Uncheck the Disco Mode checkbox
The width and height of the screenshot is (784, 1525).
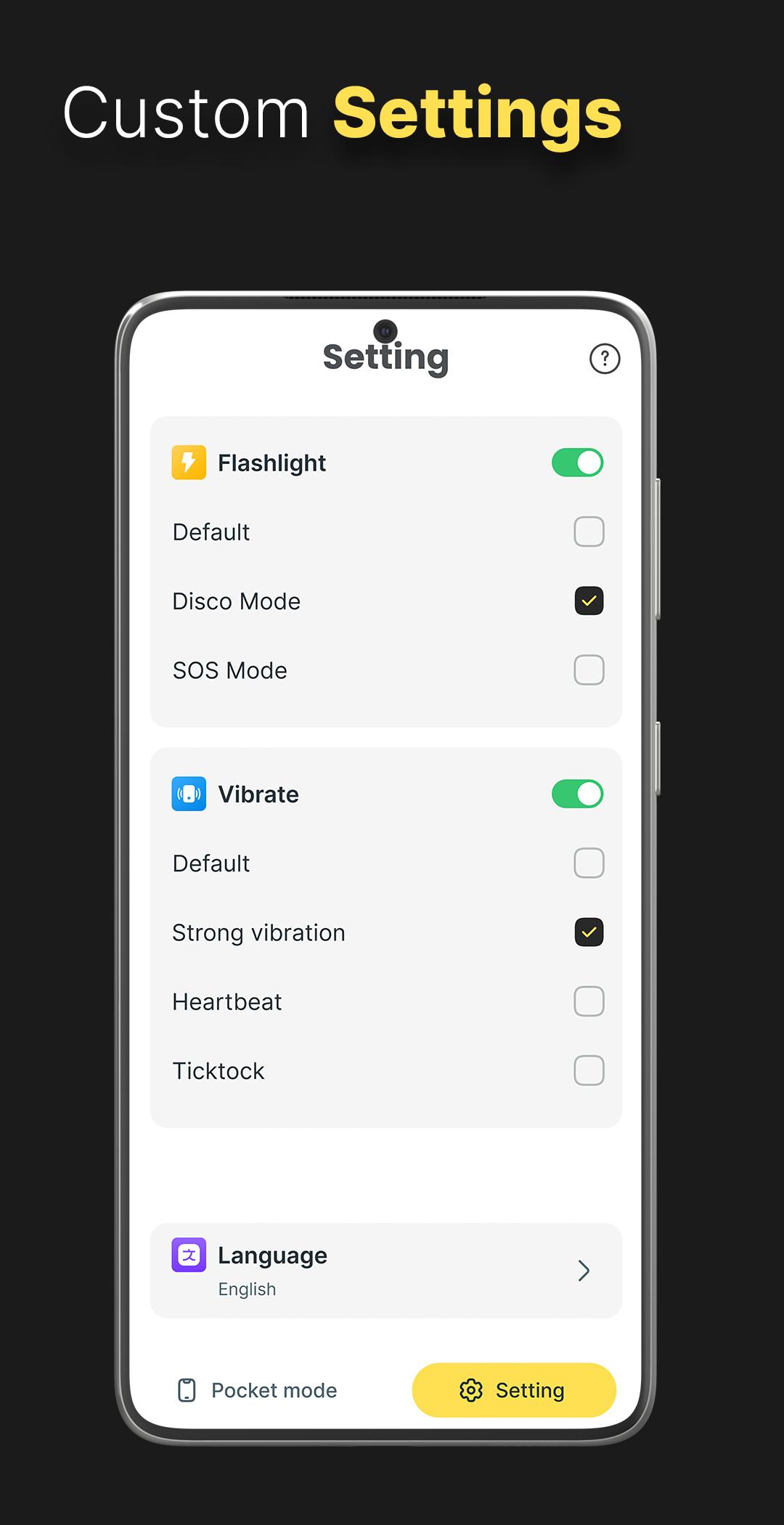tap(589, 601)
